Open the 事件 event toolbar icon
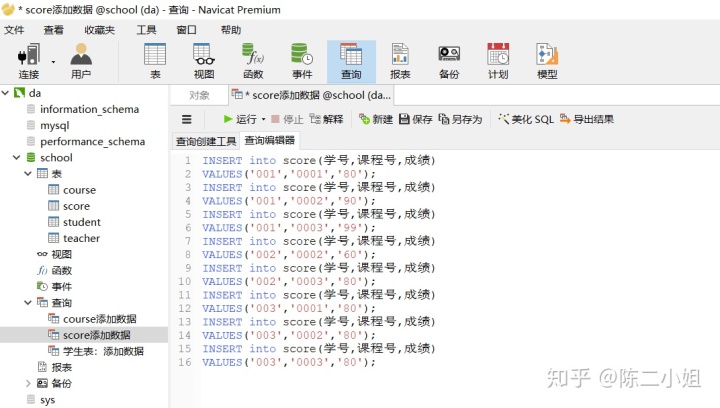720x408 pixels. tap(302, 61)
